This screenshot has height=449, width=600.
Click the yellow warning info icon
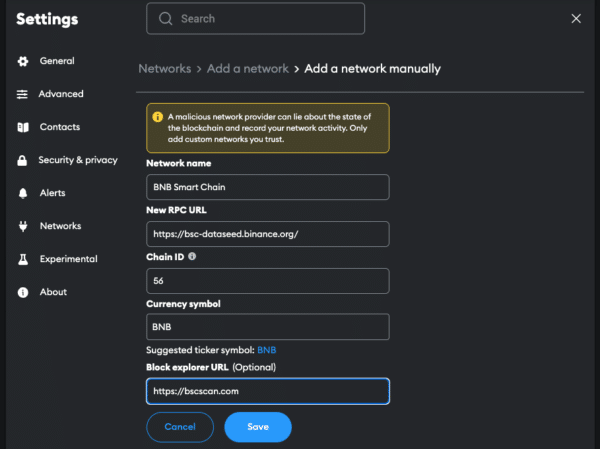click(158, 117)
